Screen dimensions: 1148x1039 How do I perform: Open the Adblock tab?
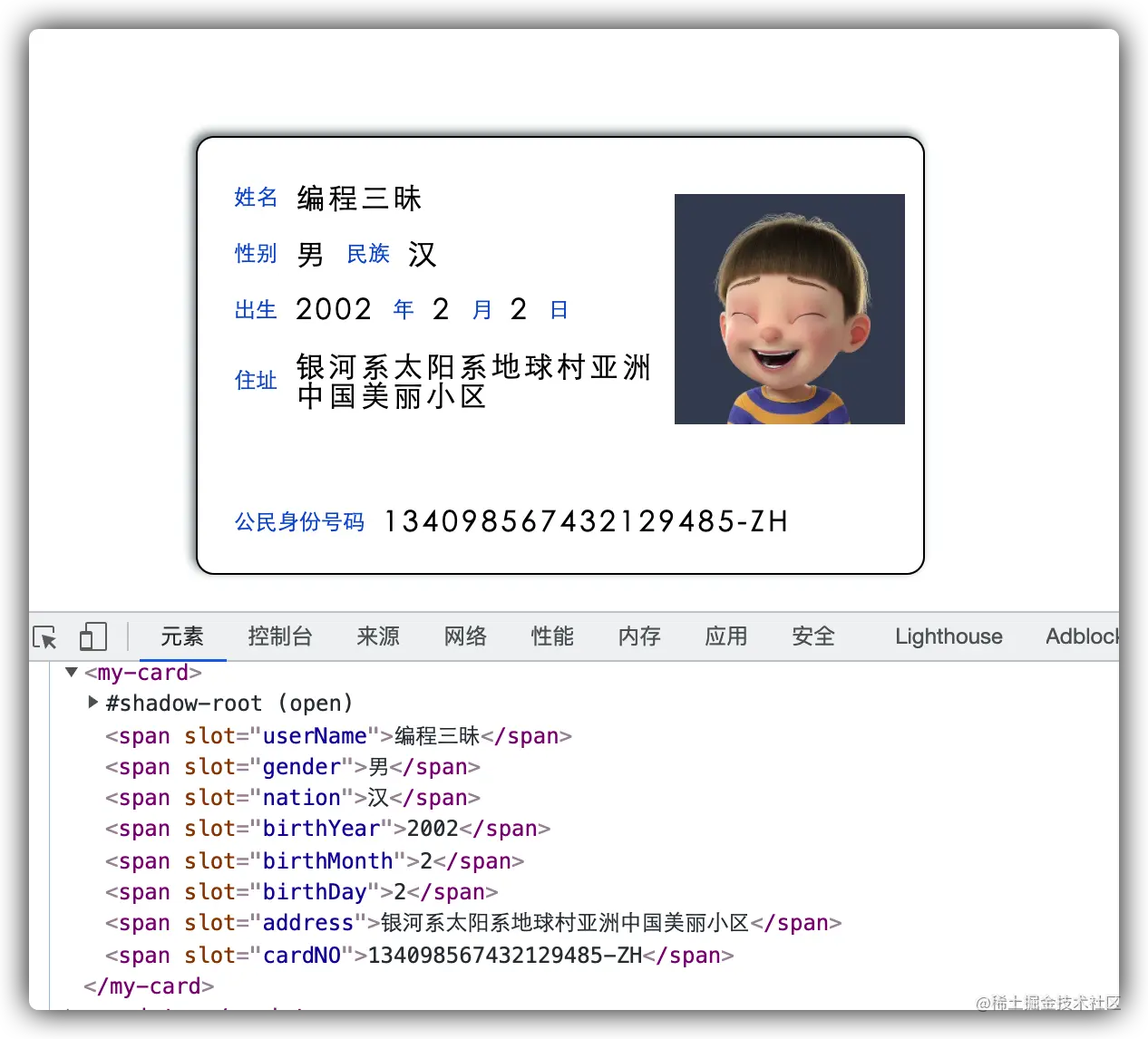(x=1082, y=636)
